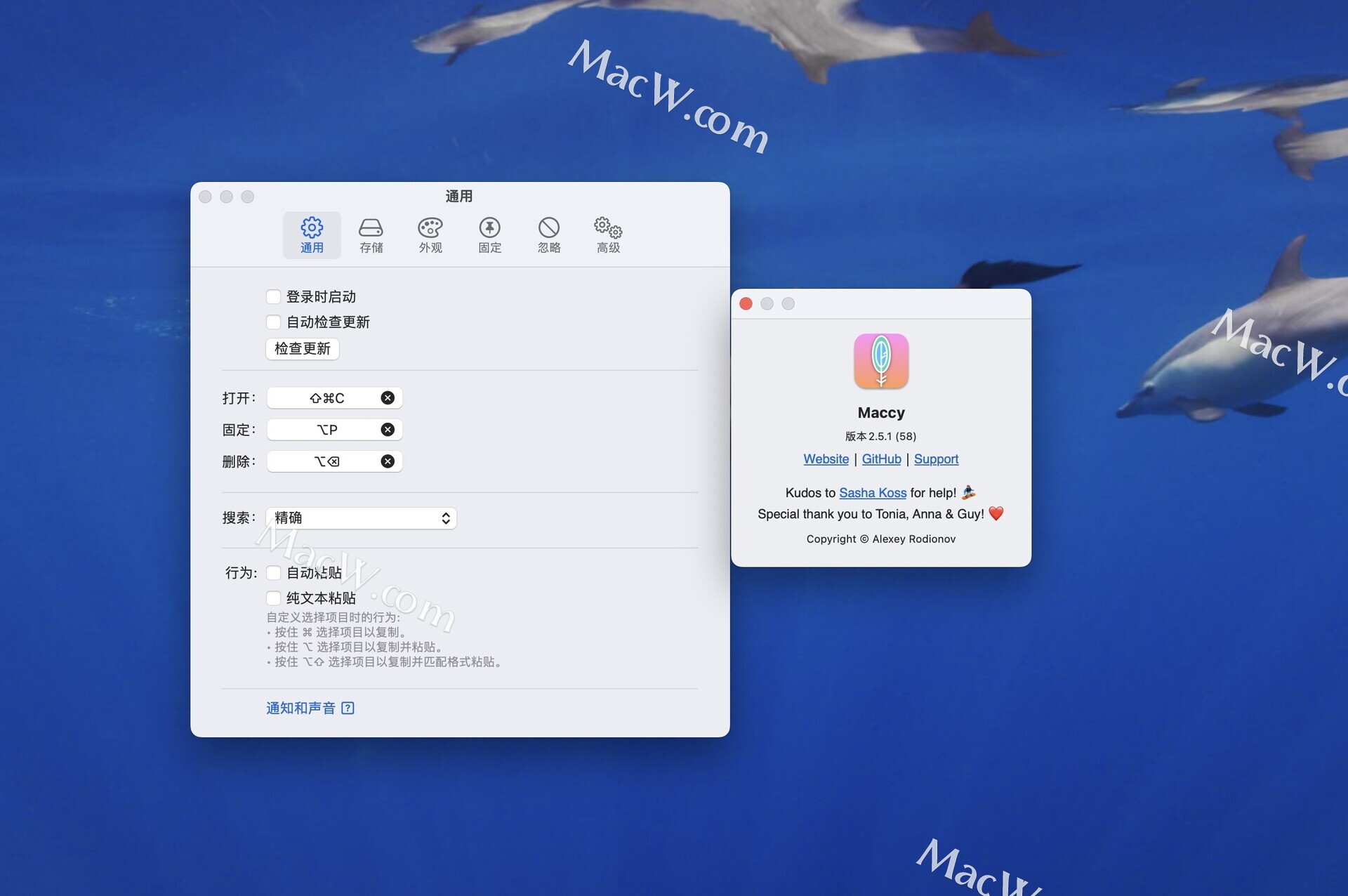
Task: Open the 搜索 mode dropdown showing 精确
Action: point(362,518)
